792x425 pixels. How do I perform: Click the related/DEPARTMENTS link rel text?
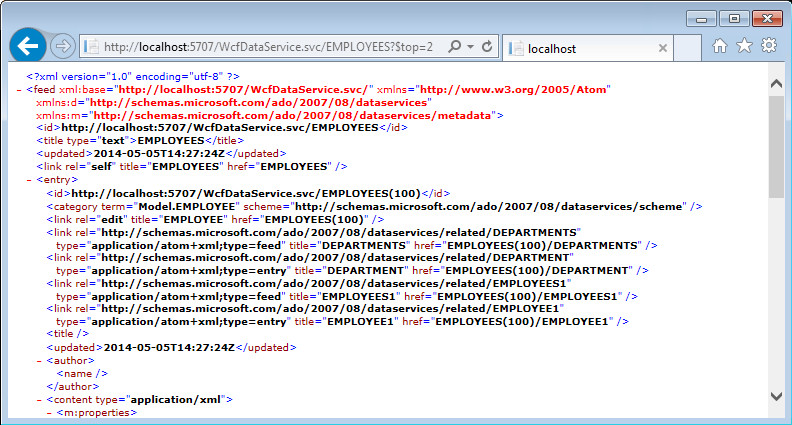(x=339, y=233)
